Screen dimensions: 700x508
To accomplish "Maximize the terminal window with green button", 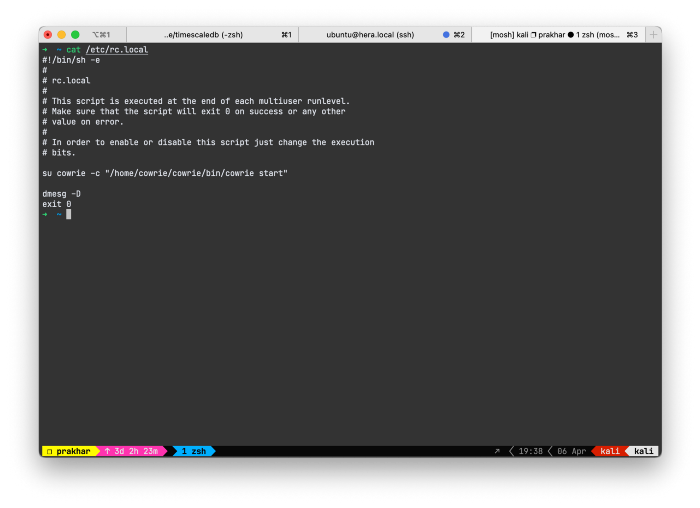I will 75,35.
